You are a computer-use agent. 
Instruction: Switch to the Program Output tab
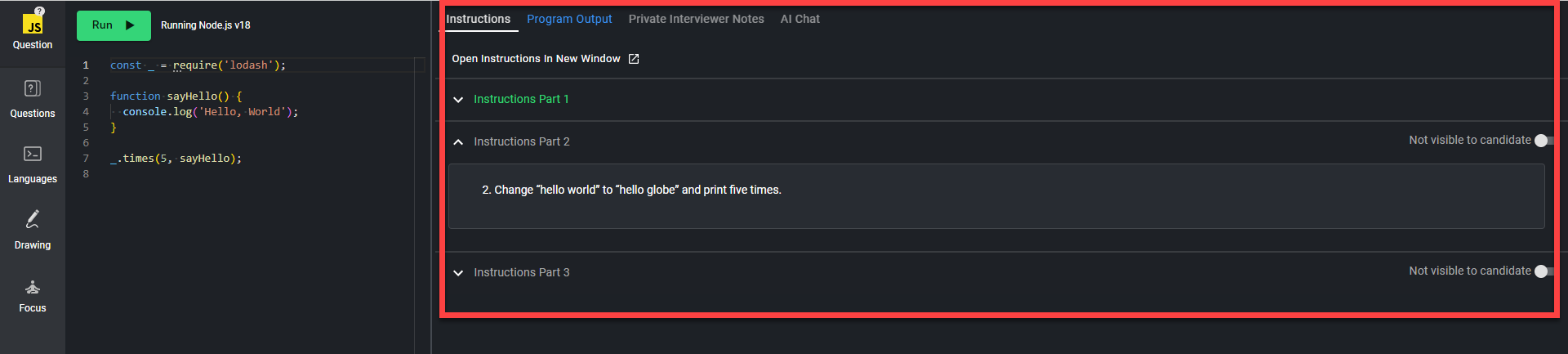[x=569, y=19]
